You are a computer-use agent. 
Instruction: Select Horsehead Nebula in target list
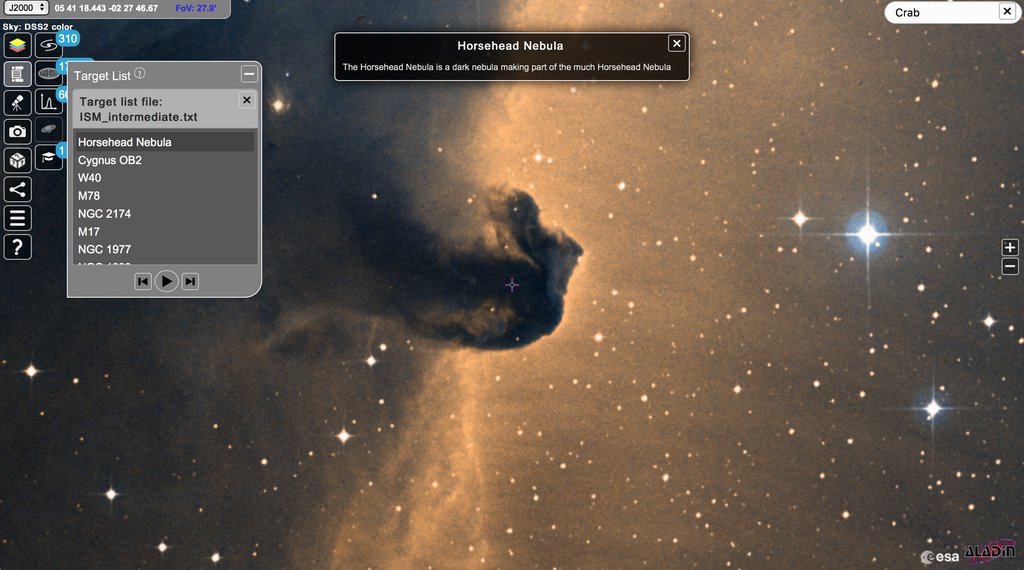click(165, 142)
